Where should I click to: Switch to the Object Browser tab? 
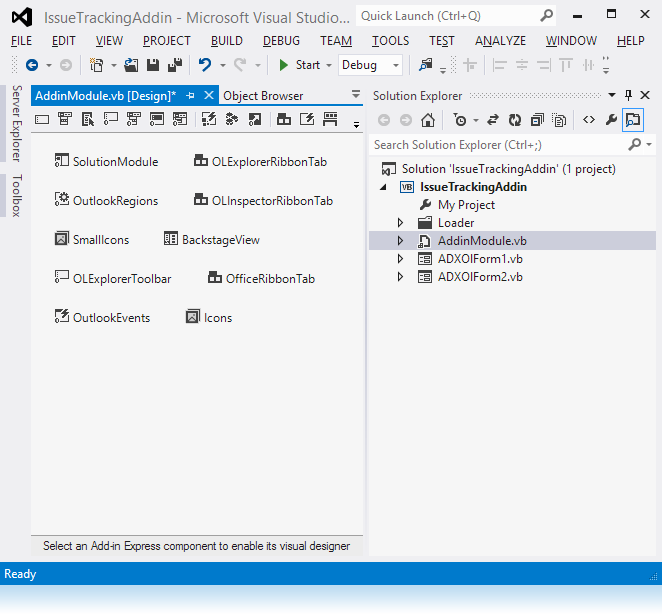coord(263,96)
